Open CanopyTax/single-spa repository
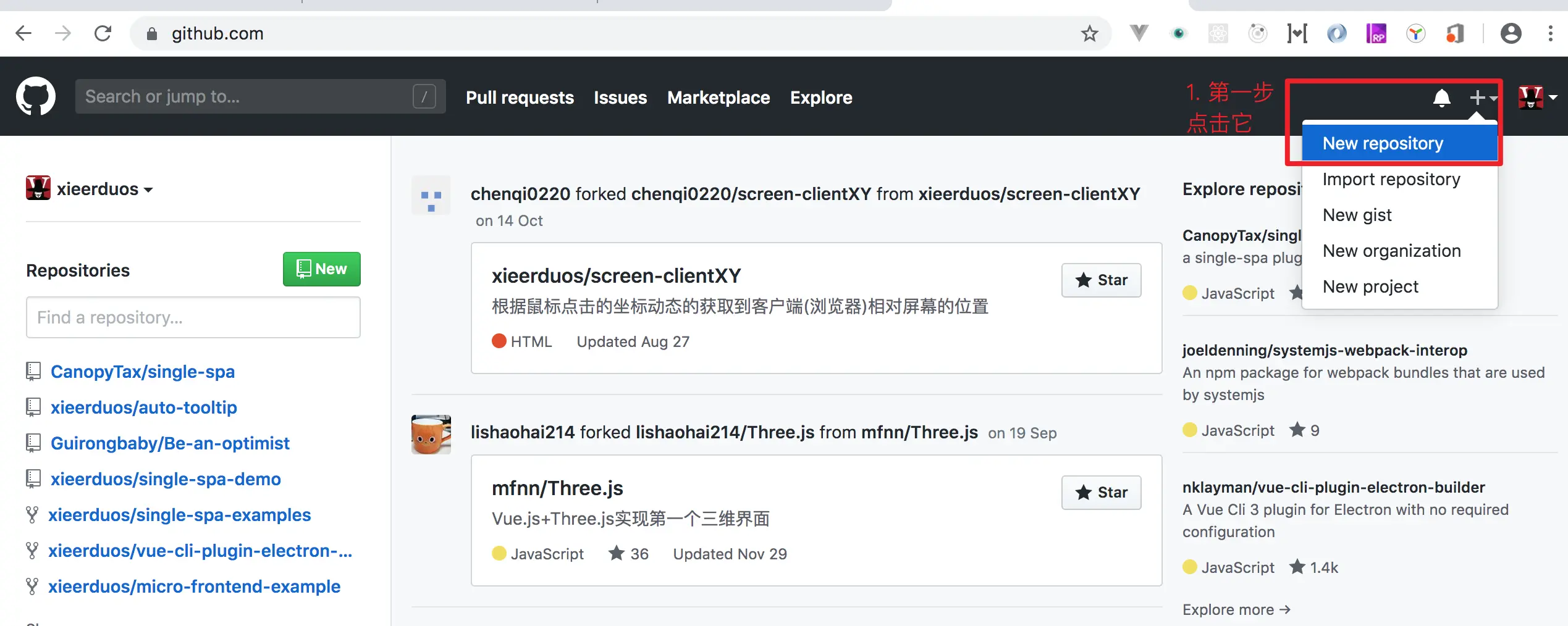The height and width of the screenshot is (626, 1568). click(143, 372)
